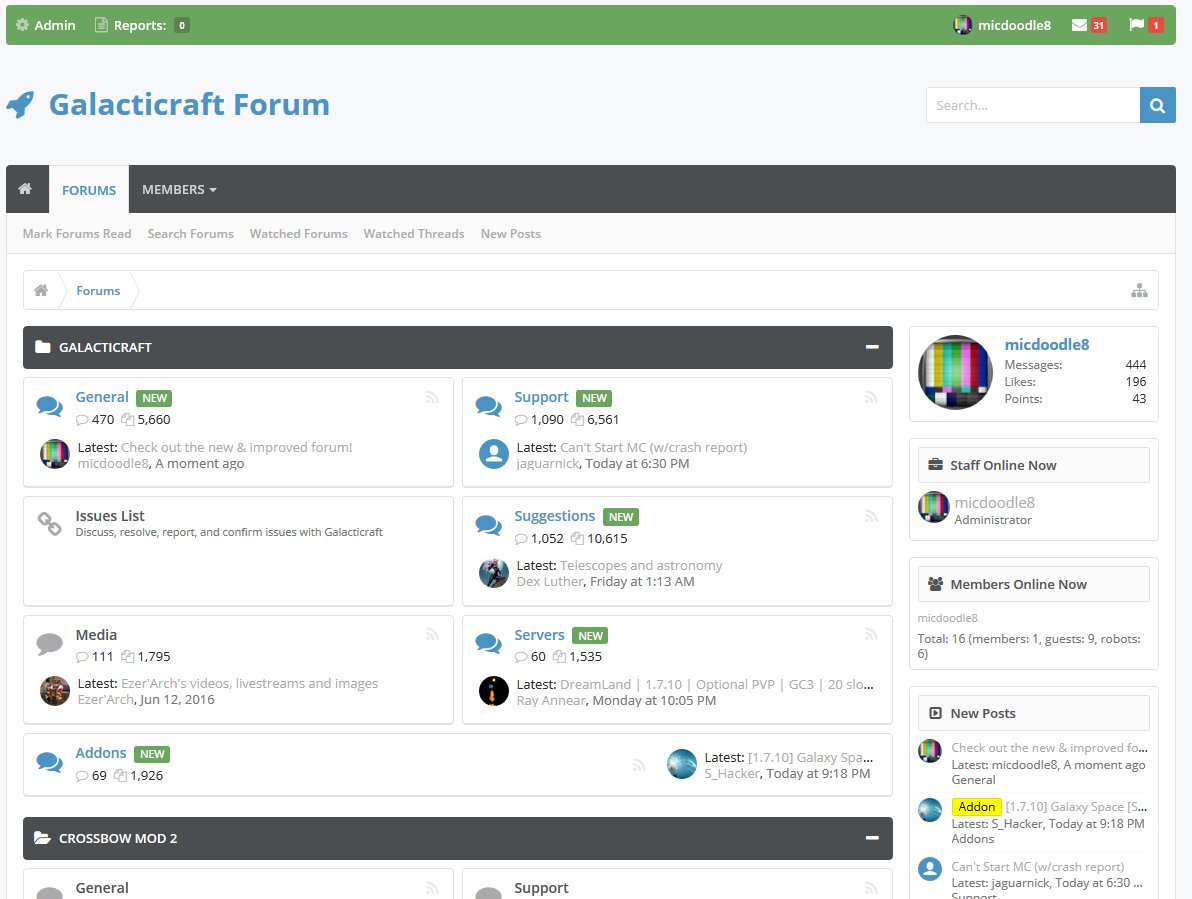The image size is (1192, 899).
Task: Open the inbox envelope icon with 31 badge
Action: coord(1089,25)
